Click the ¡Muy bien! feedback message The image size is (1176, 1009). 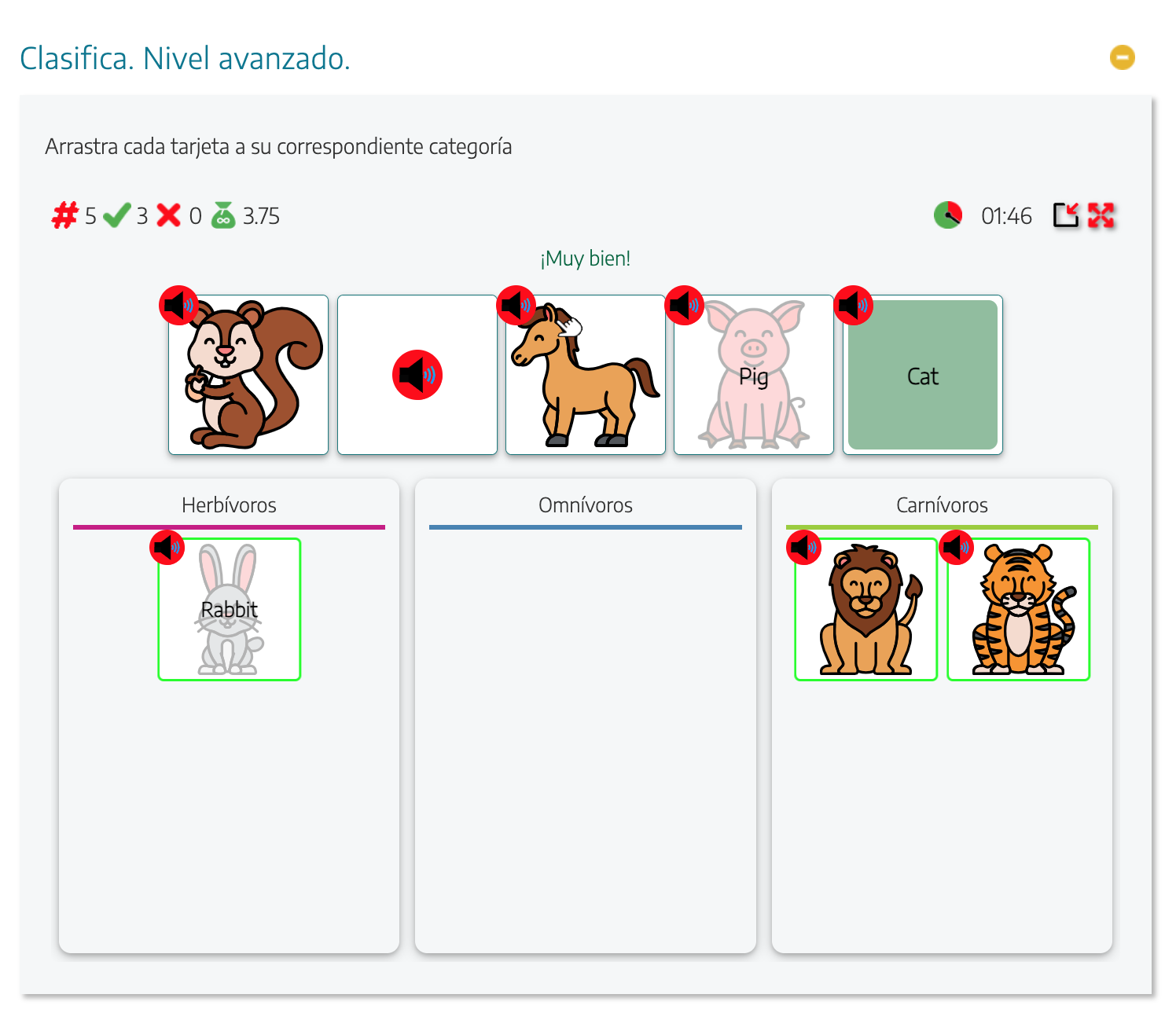click(x=585, y=258)
